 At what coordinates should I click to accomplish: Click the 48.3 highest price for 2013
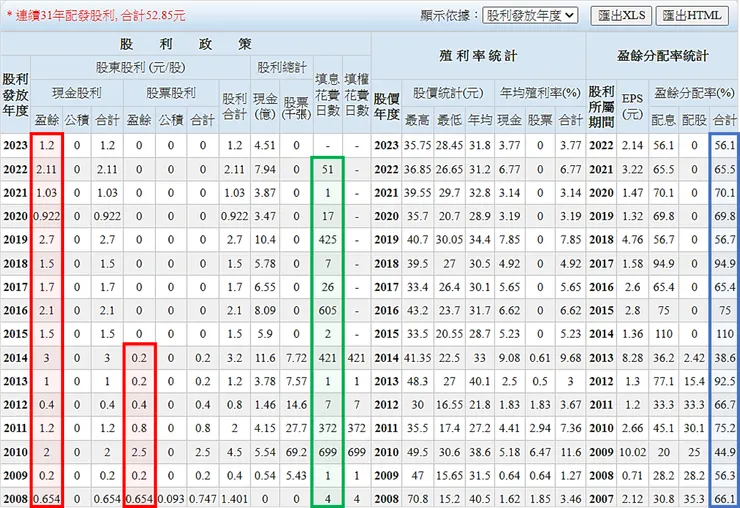pos(418,381)
